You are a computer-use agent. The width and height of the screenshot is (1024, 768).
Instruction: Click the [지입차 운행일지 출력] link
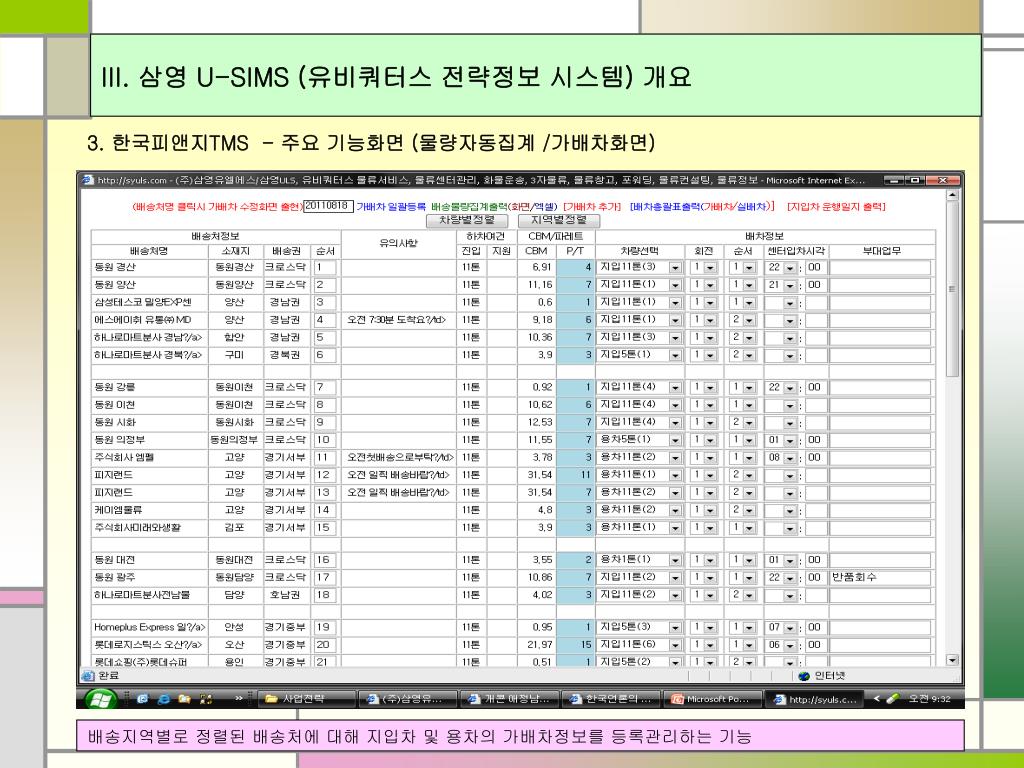tap(837, 207)
